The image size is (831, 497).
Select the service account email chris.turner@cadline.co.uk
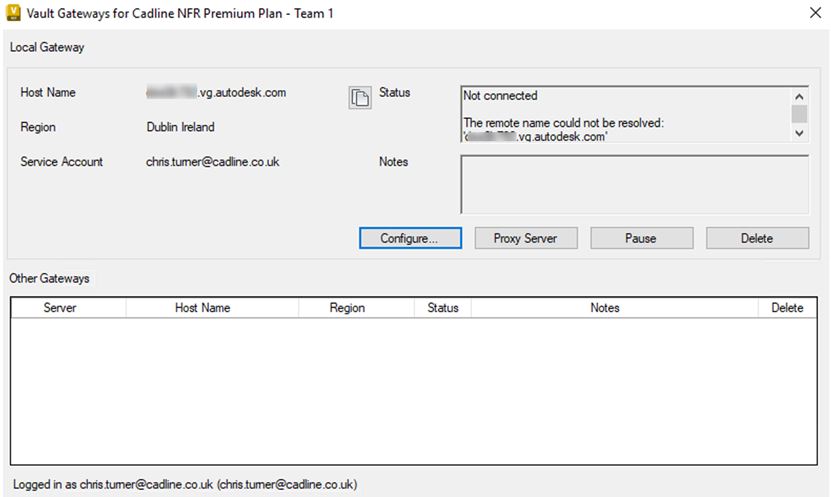click(x=213, y=162)
